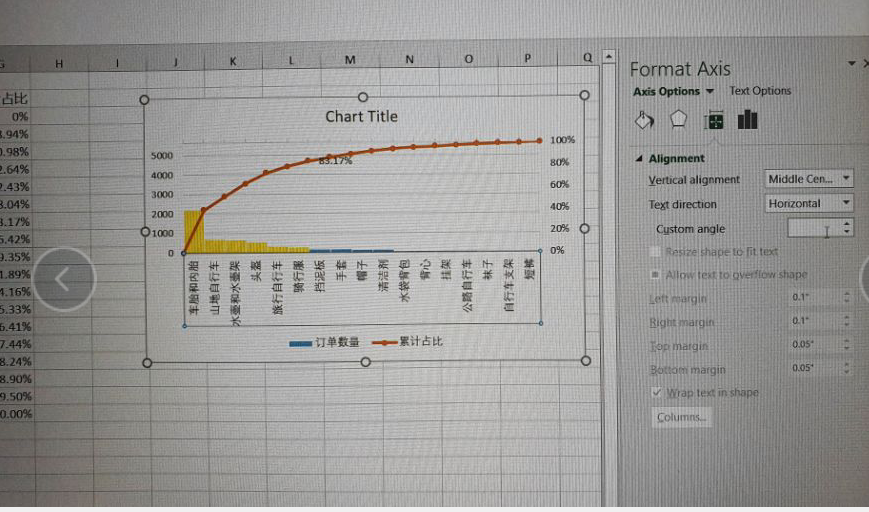Select column header O

click(x=469, y=59)
